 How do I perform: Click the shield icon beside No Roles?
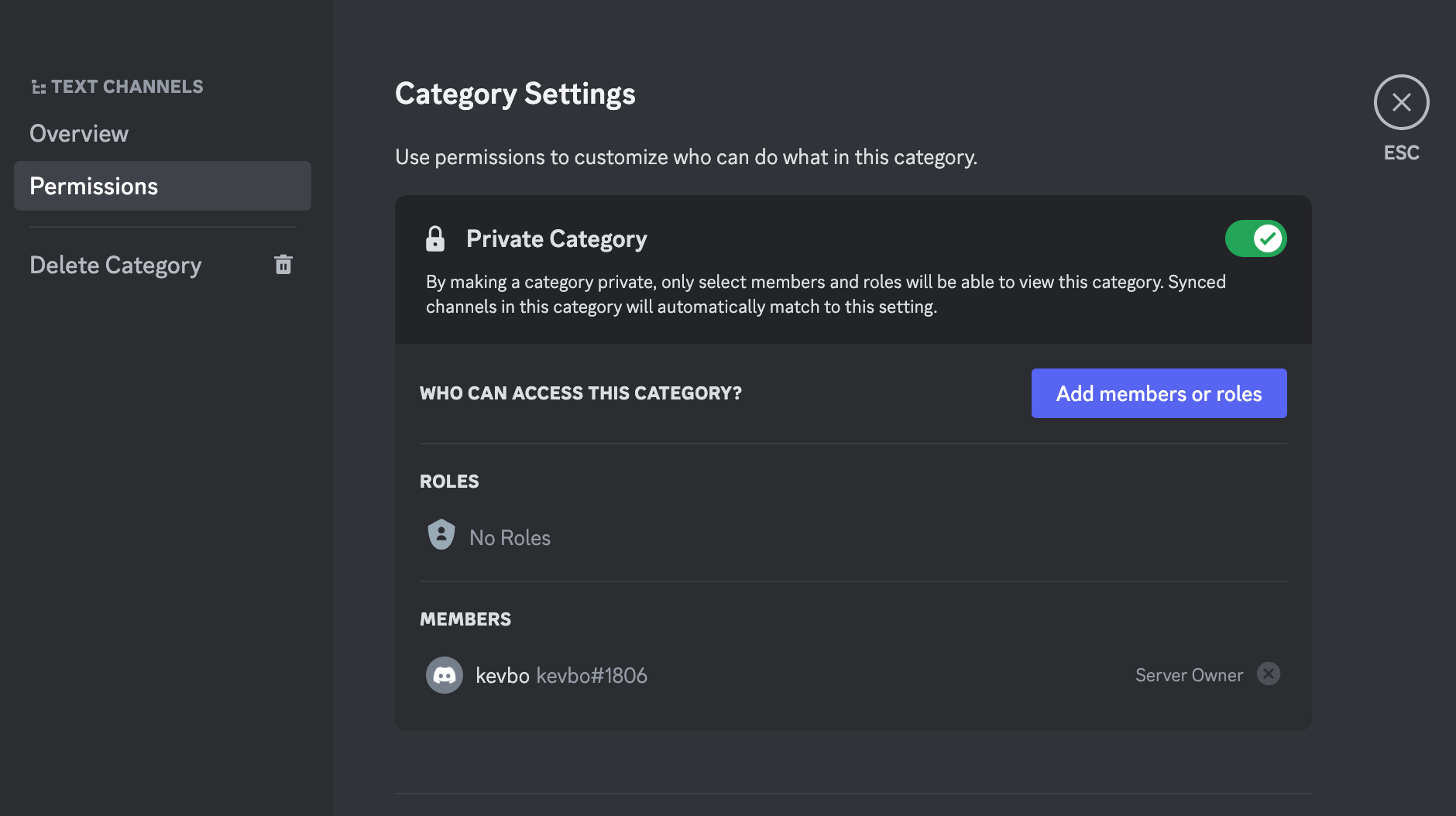point(441,535)
